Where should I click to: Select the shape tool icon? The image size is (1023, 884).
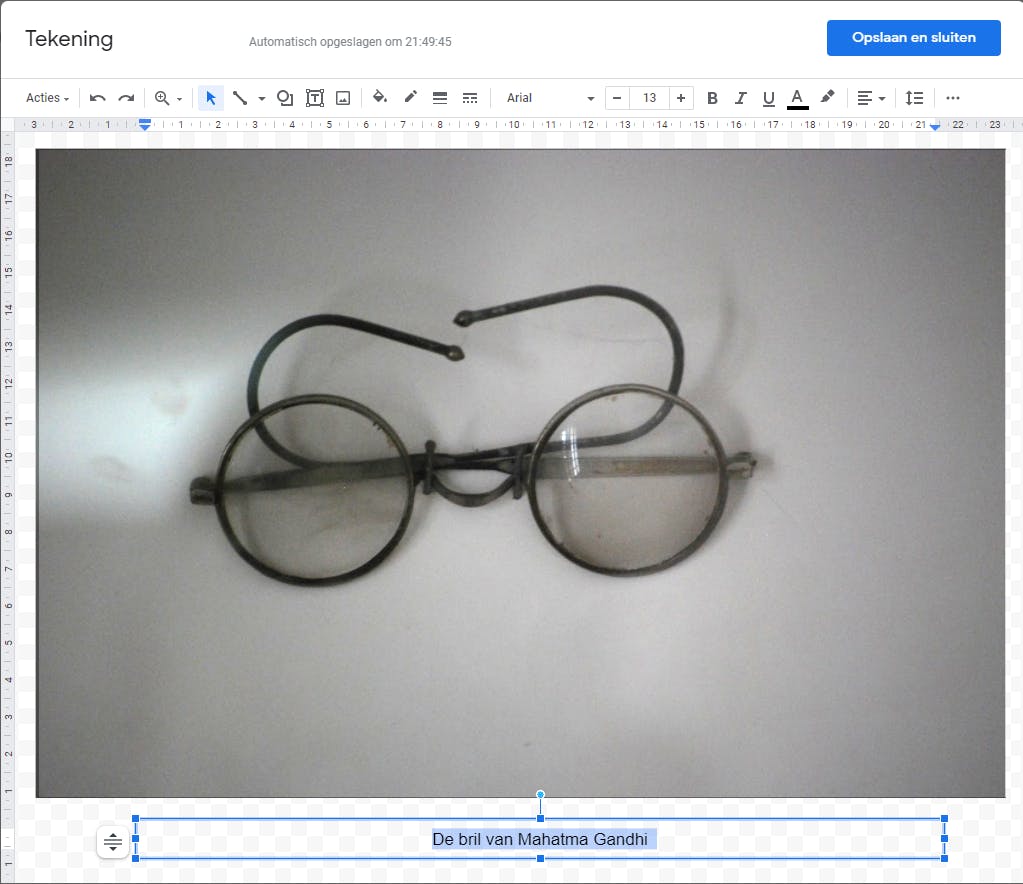(x=285, y=98)
